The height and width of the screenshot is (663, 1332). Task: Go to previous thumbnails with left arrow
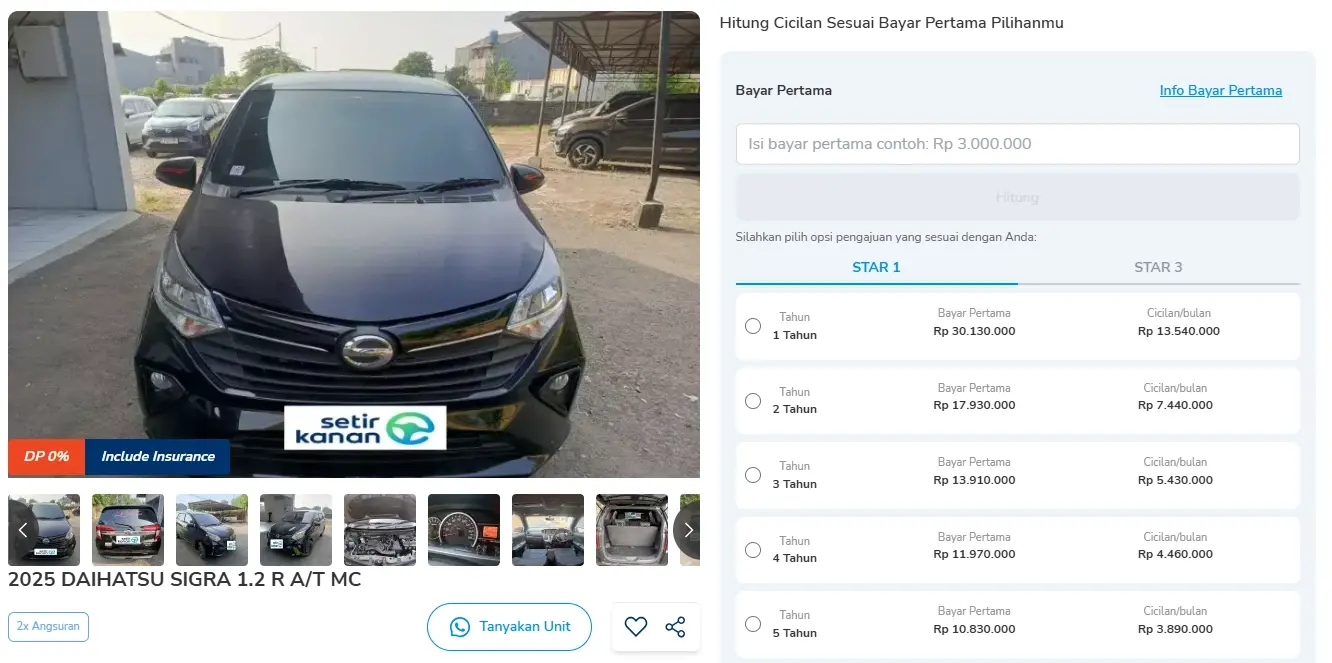[x=23, y=530]
